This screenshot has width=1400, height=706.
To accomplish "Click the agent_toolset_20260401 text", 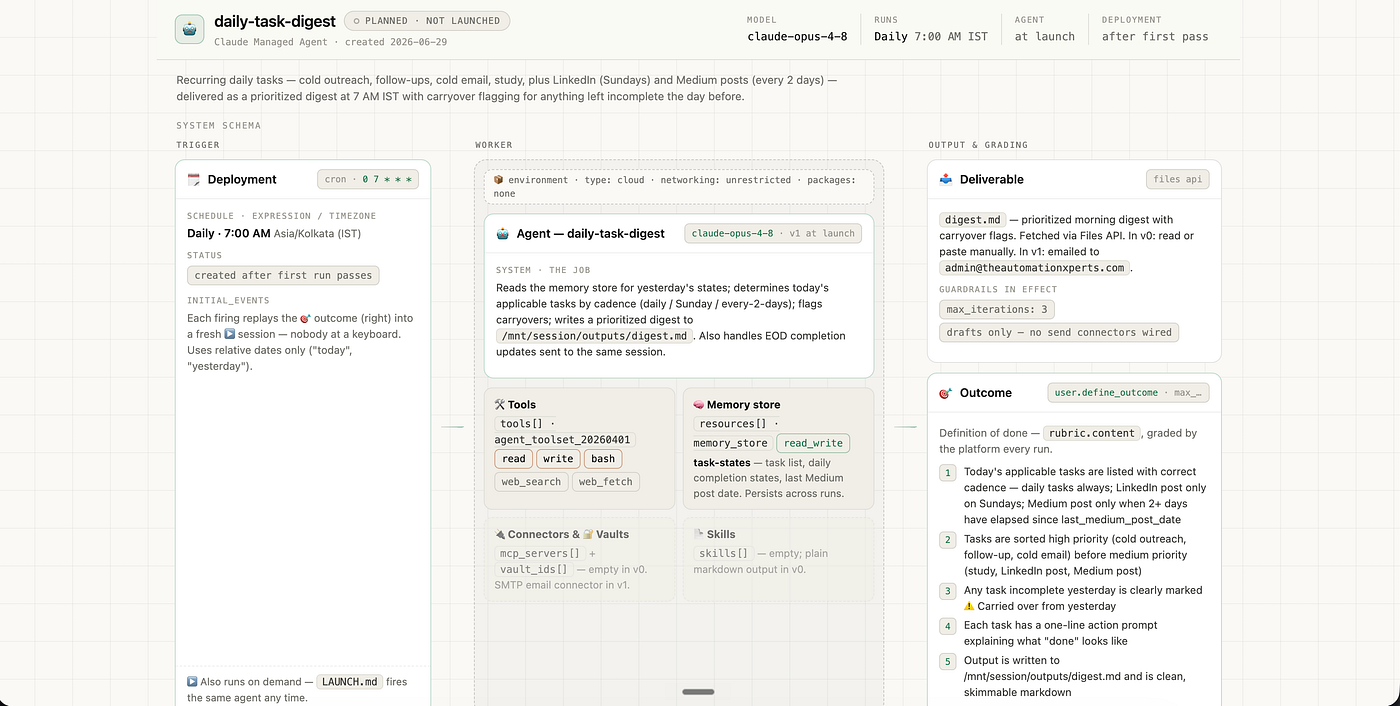I will point(565,440).
